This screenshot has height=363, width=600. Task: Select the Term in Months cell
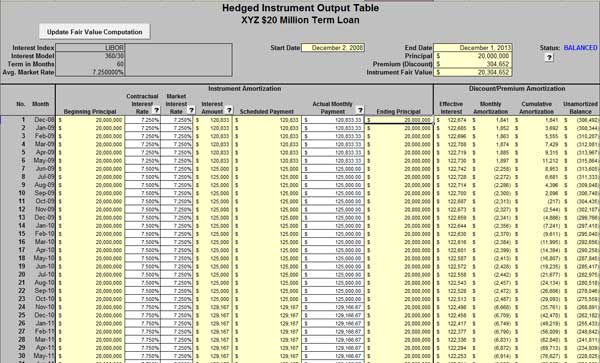90,64
